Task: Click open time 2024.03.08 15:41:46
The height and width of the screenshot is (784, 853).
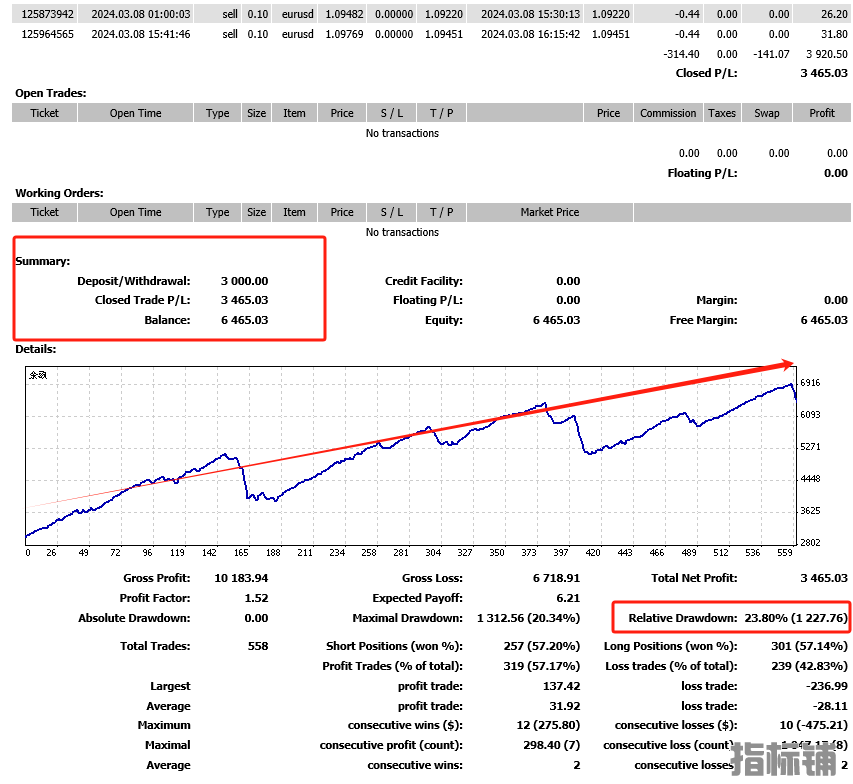Action: click(141, 34)
